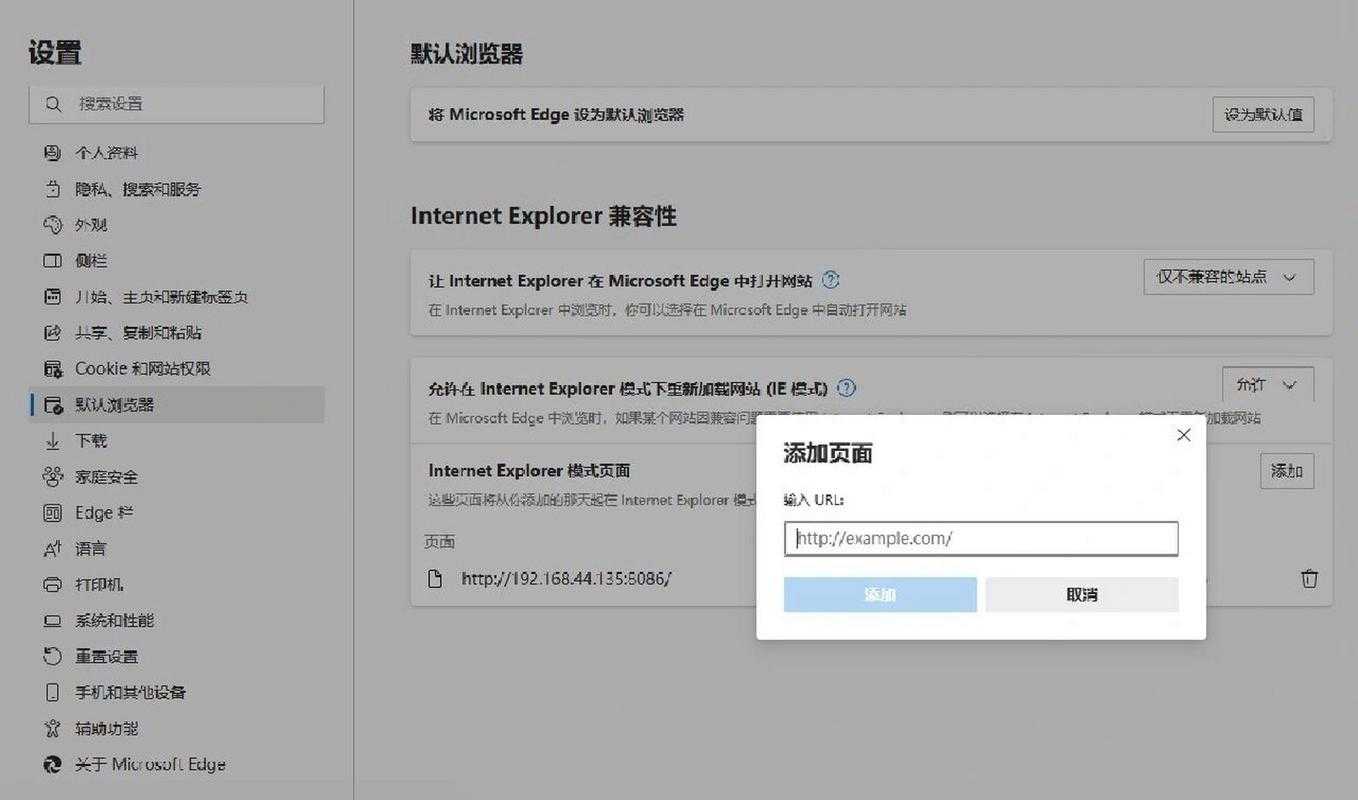This screenshot has width=1358, height=800.
Task: Click the http://192.168.44.135:8086/ page entry
Action: (x=566, y=578)
